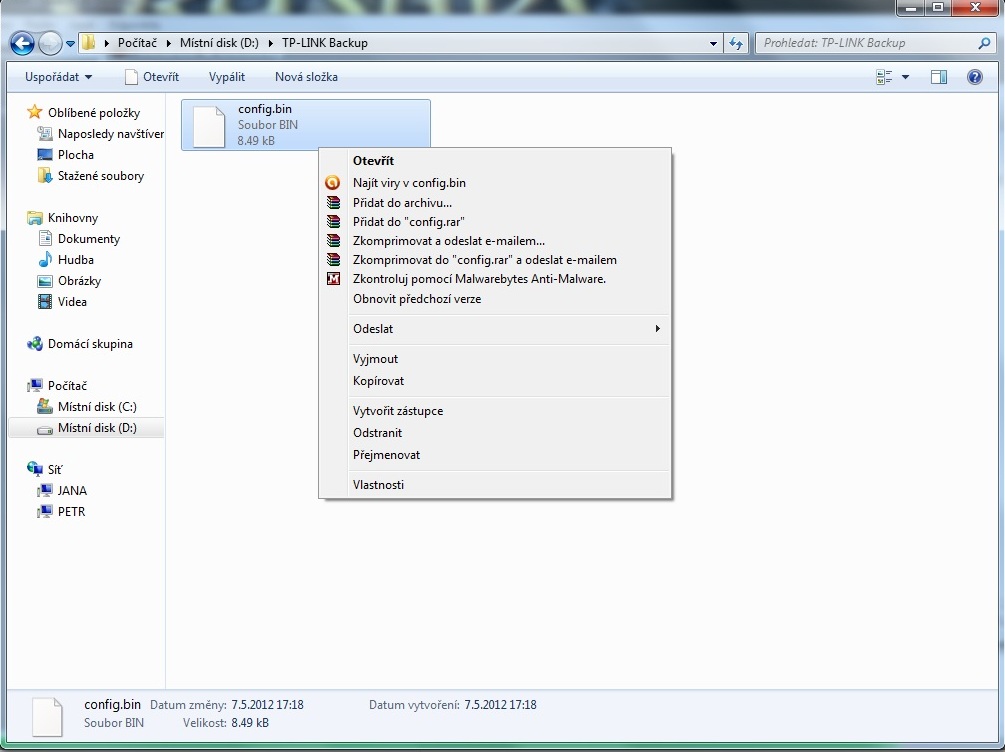
Task: Open Help with the question mark icon
Action: click(x=975, y=77)
